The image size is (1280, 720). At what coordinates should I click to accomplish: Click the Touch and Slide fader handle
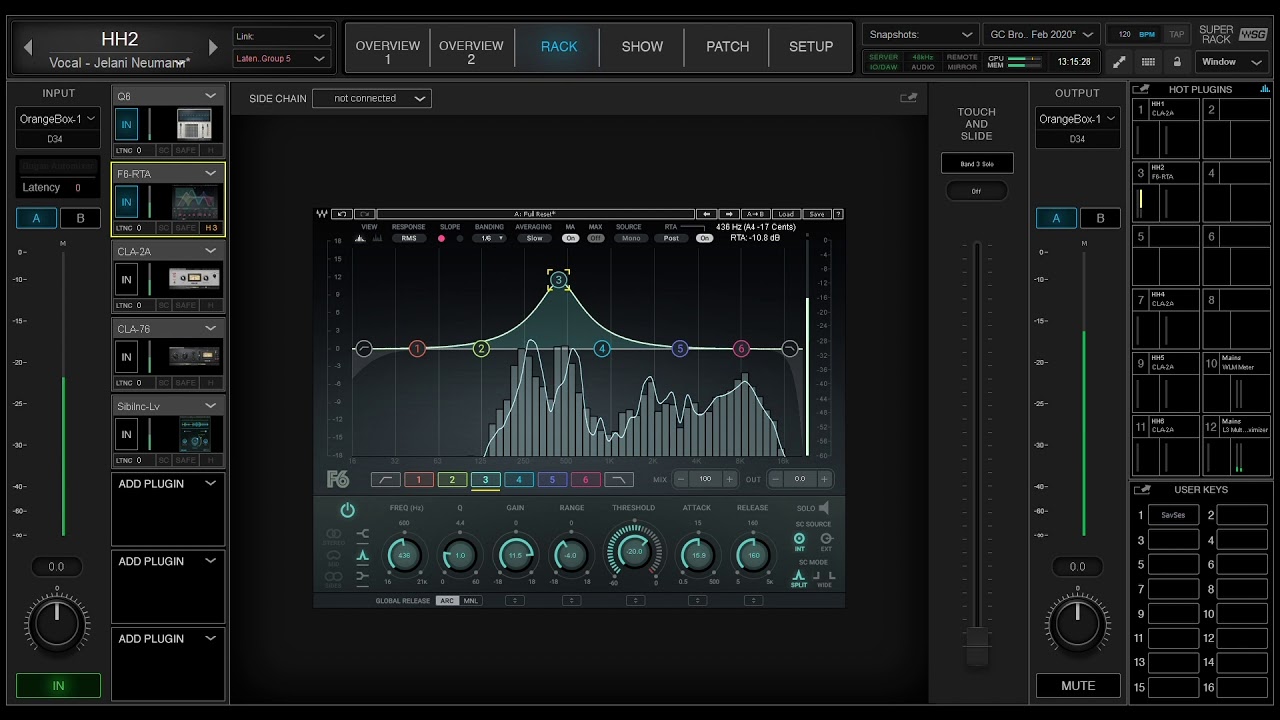(977, 647)
